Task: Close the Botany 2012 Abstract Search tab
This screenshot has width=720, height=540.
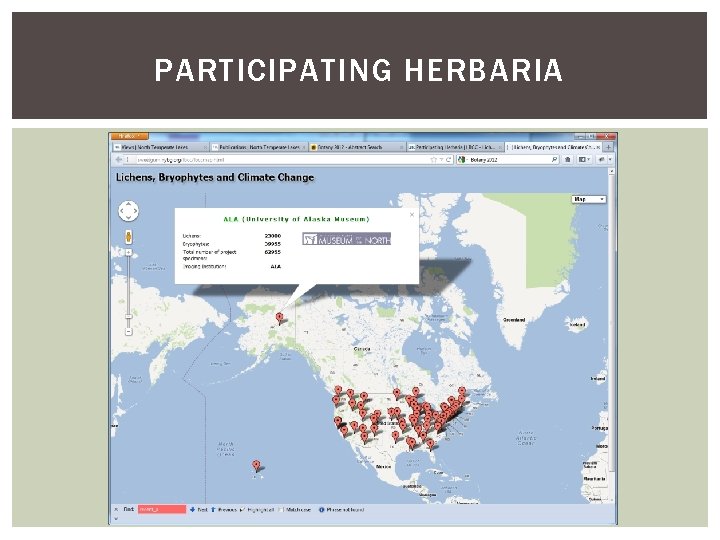Action: (x=401, y=147)
